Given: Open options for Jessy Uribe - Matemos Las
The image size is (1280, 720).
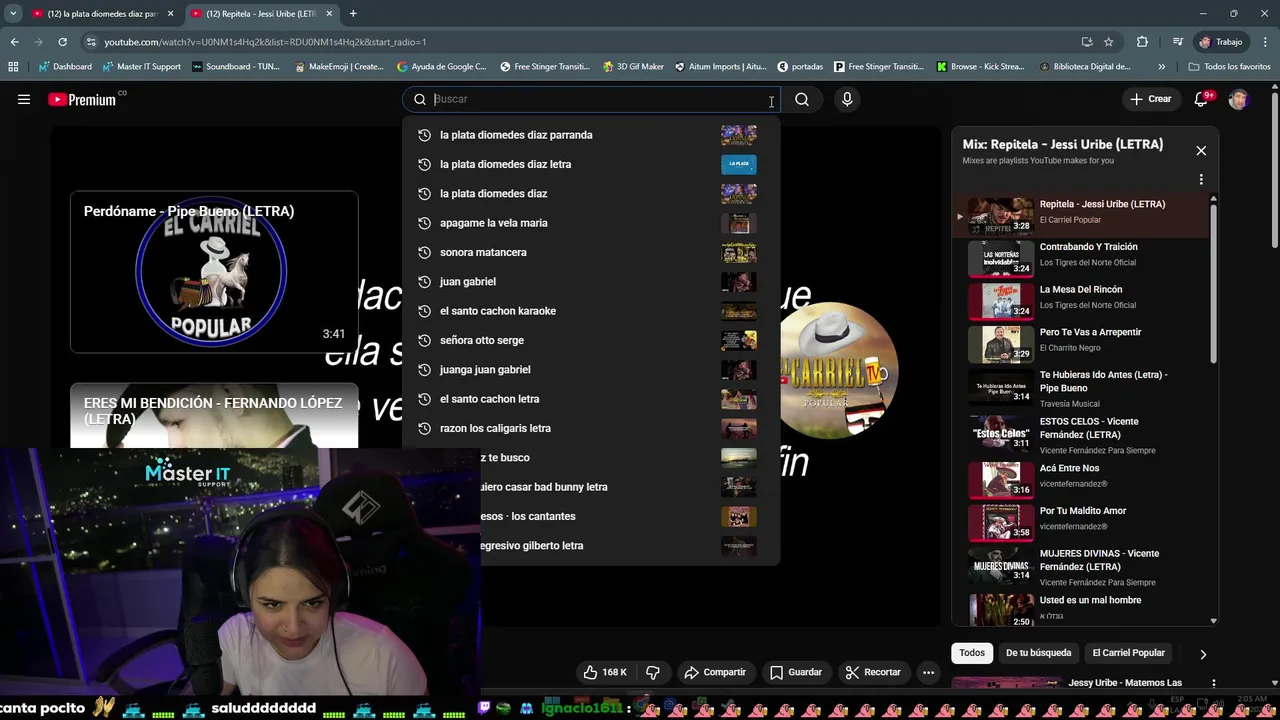Looking at the screenshot, I should (x=1213, y=684).
